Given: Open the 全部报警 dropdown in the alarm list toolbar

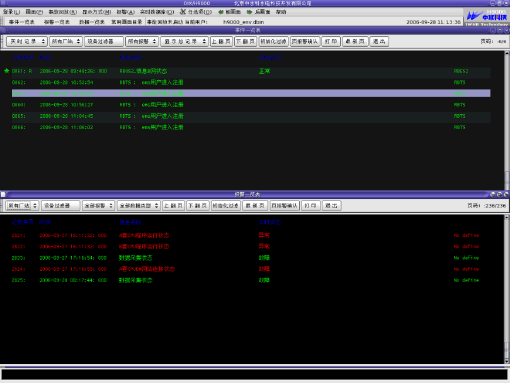Looking at the screenshot, I should click(x=98, y=206).
